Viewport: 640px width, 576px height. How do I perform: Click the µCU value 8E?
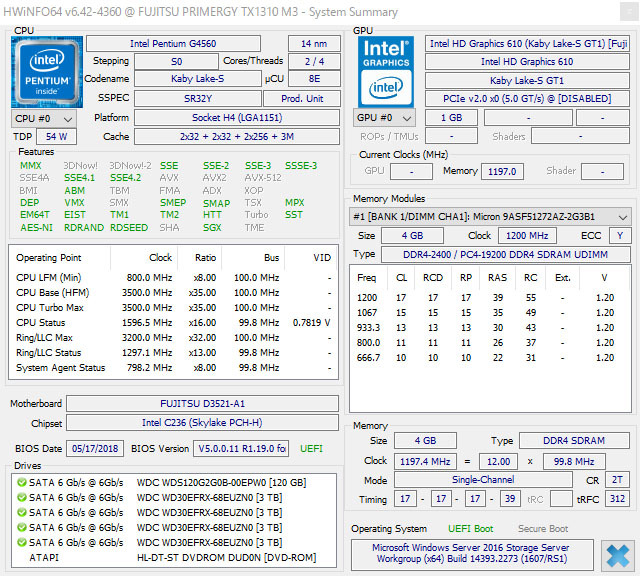coord(314,79)
